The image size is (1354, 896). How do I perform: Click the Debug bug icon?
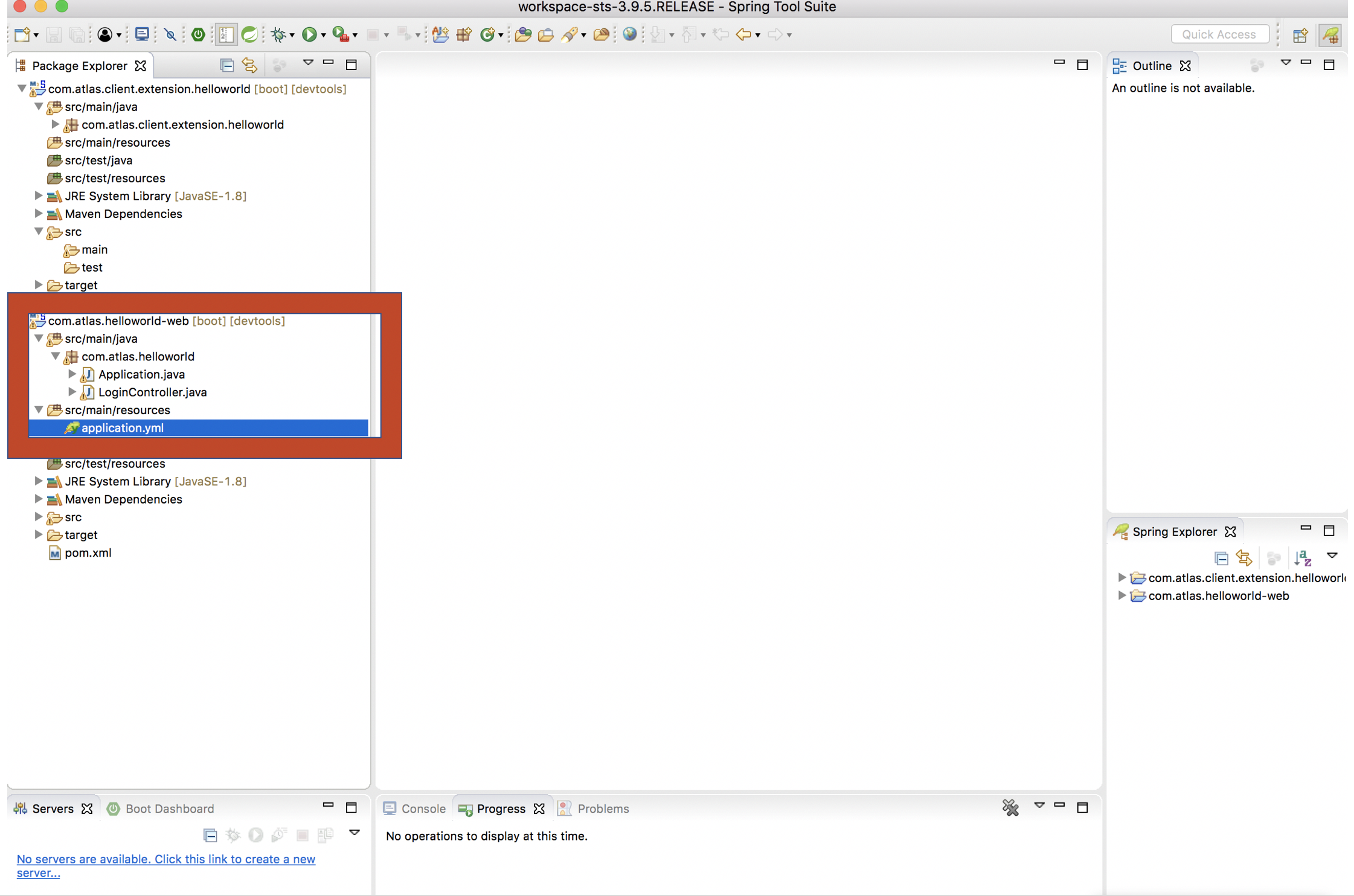(278, 34)
